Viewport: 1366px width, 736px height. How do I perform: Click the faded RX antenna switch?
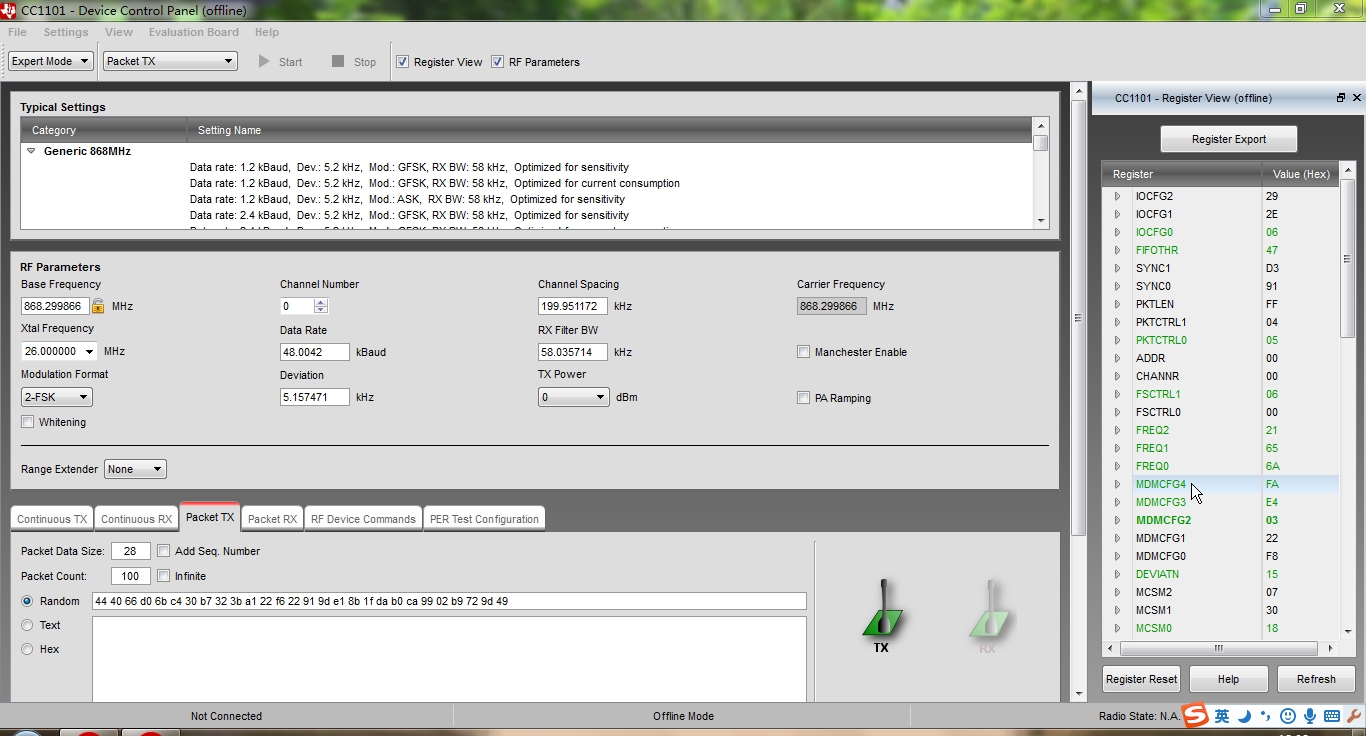[x=989, y=612]
